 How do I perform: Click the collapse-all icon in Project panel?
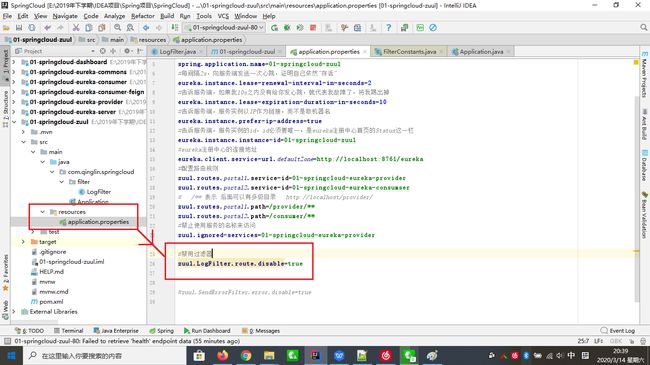pyautogui.click(x=113, y=51)
